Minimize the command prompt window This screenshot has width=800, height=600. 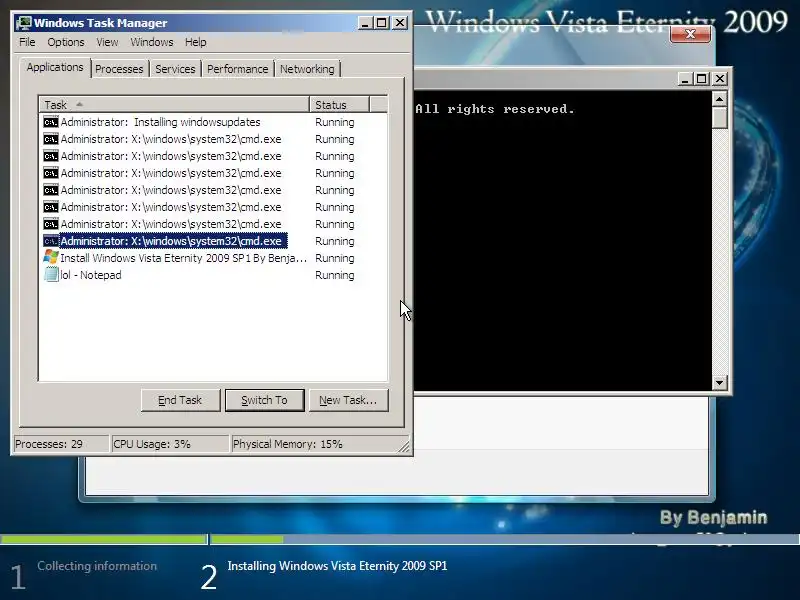(685, 79)
